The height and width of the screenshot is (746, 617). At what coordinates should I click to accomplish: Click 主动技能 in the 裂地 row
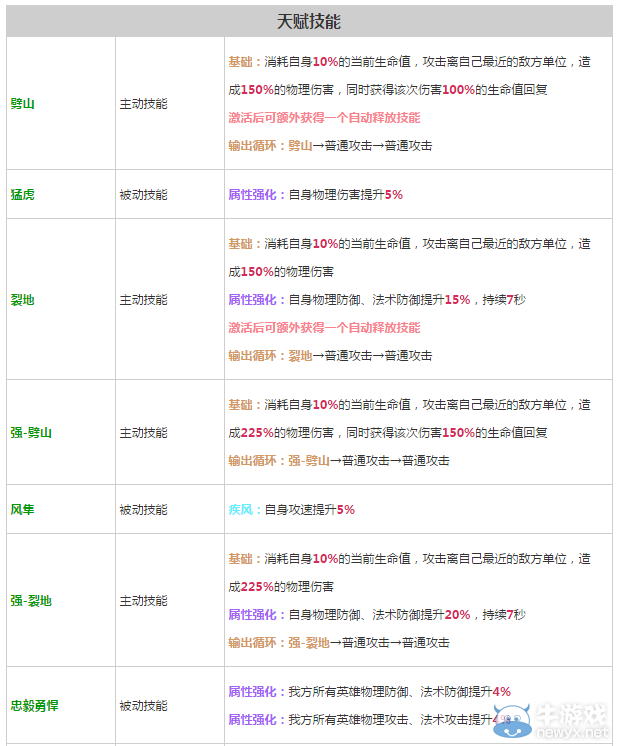[143, 300]
